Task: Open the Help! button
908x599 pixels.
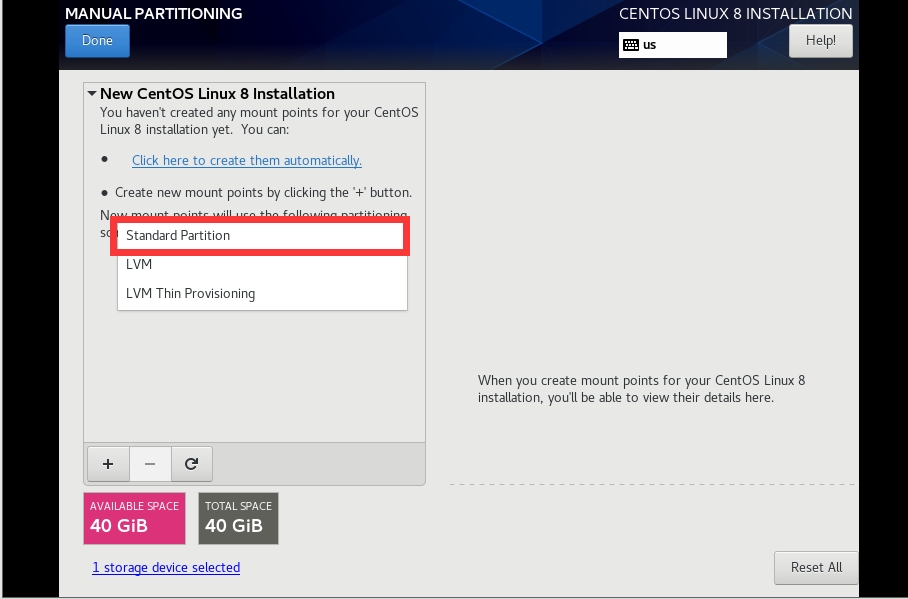Action: point(821,41)
